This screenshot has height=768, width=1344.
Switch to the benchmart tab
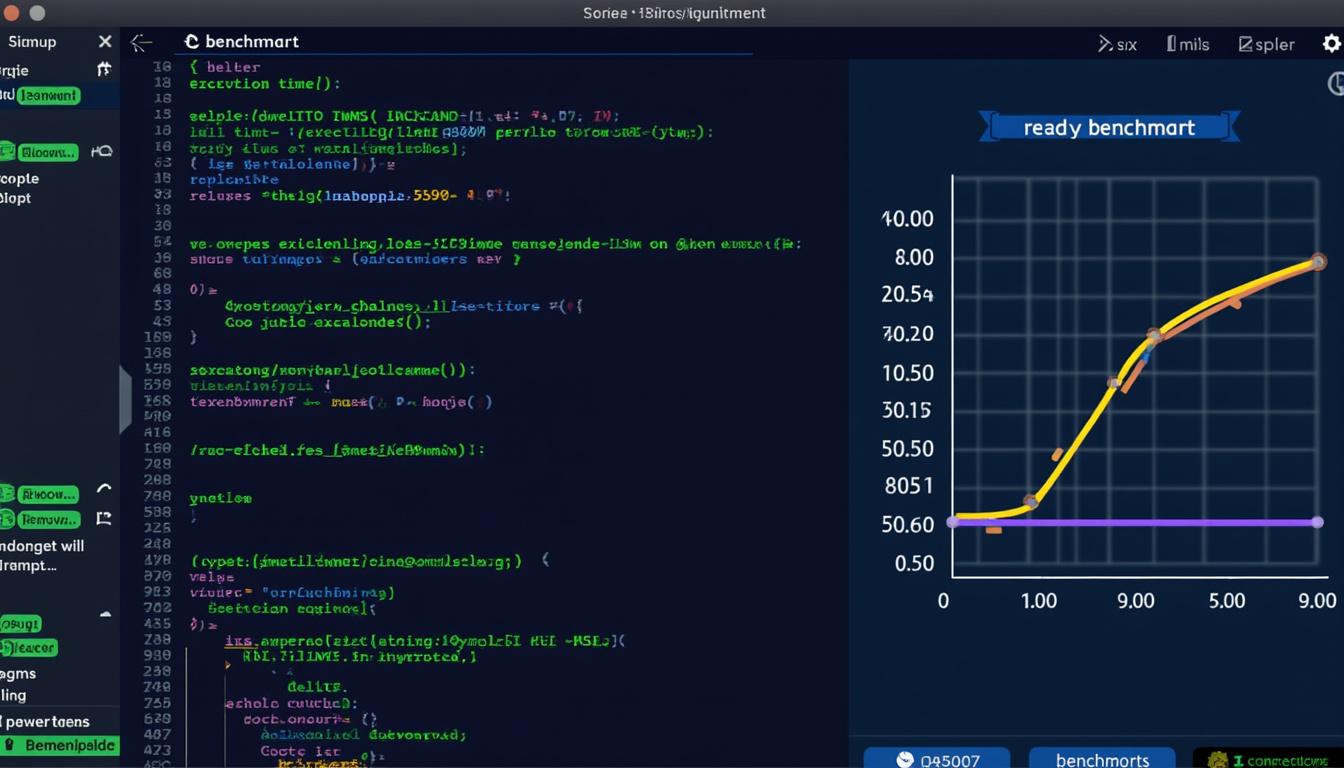[252, 41]
